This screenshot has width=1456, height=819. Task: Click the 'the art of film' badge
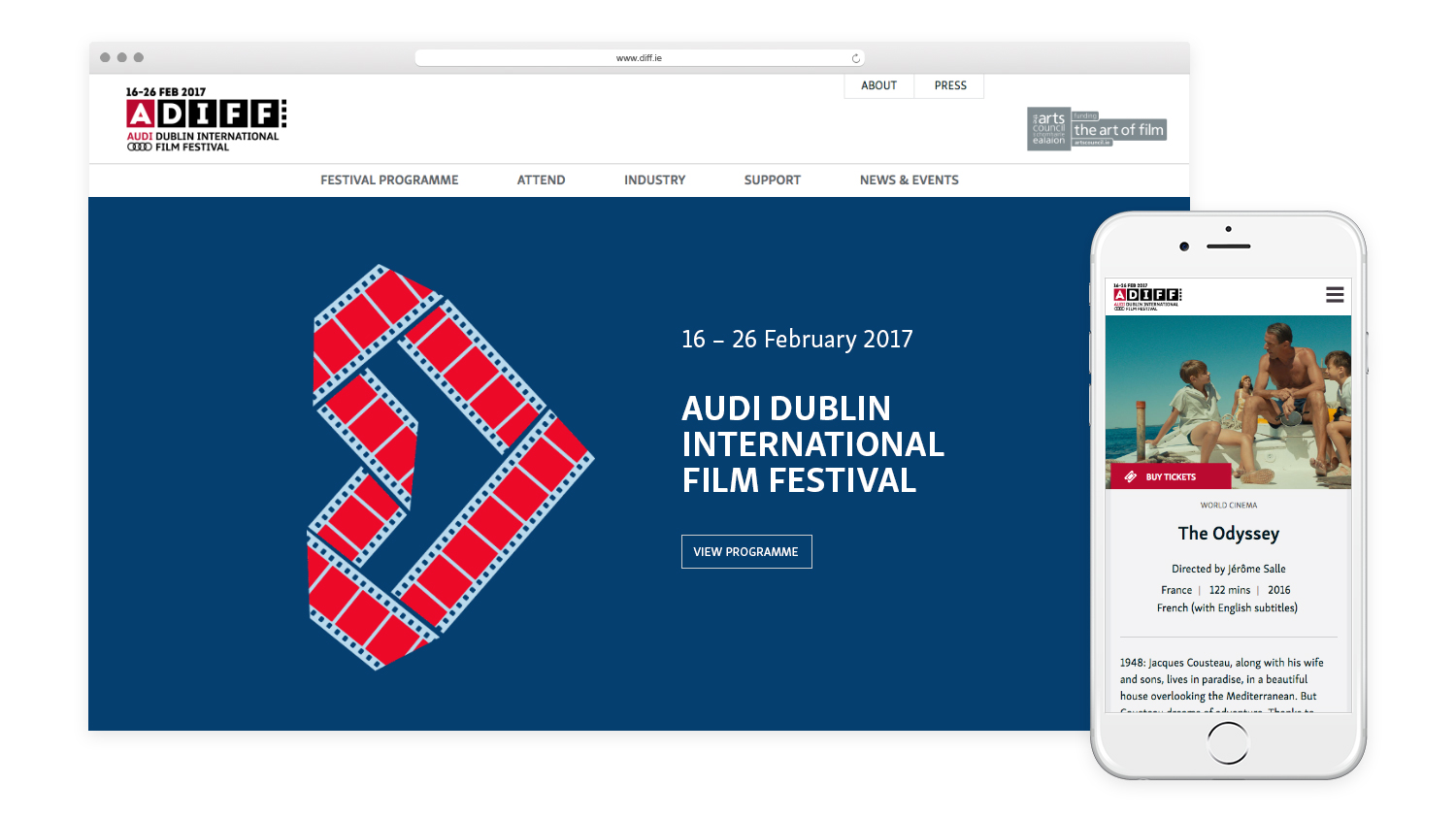tap(1119, 129)
